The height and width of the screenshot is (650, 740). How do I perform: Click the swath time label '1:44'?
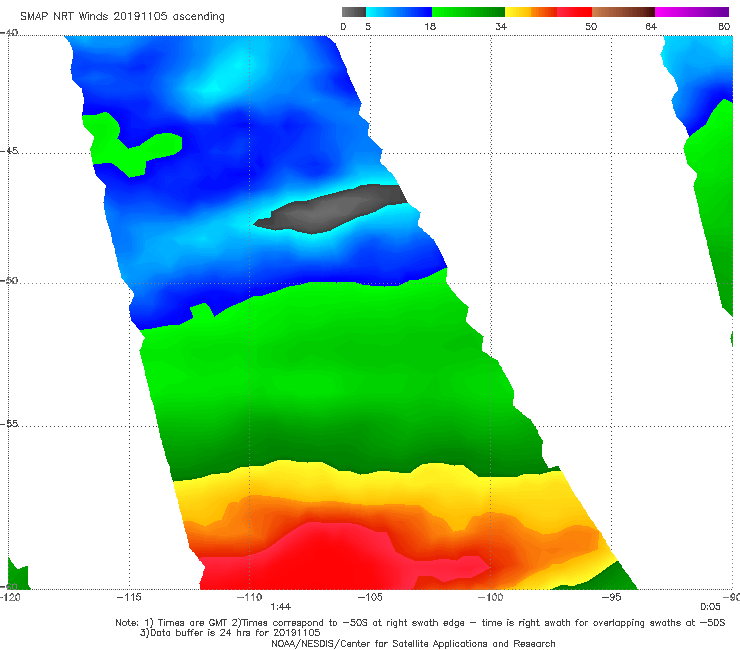280,607
